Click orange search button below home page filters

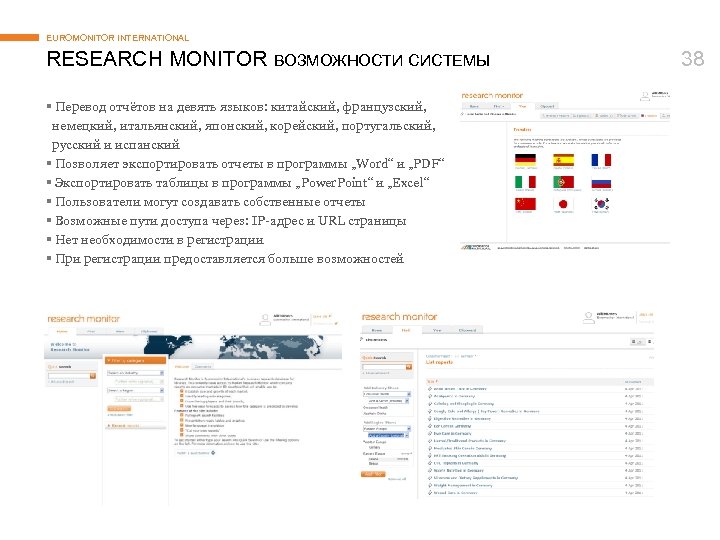(119, 408)
